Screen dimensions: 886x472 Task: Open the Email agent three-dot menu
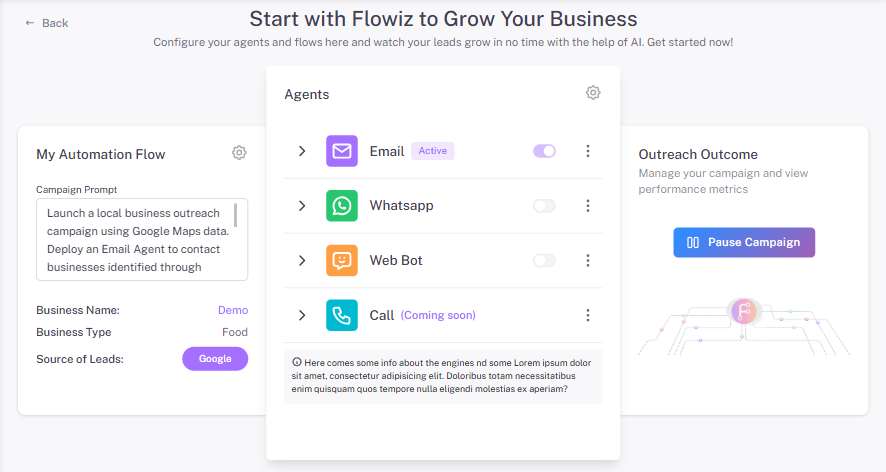[588, 151]
